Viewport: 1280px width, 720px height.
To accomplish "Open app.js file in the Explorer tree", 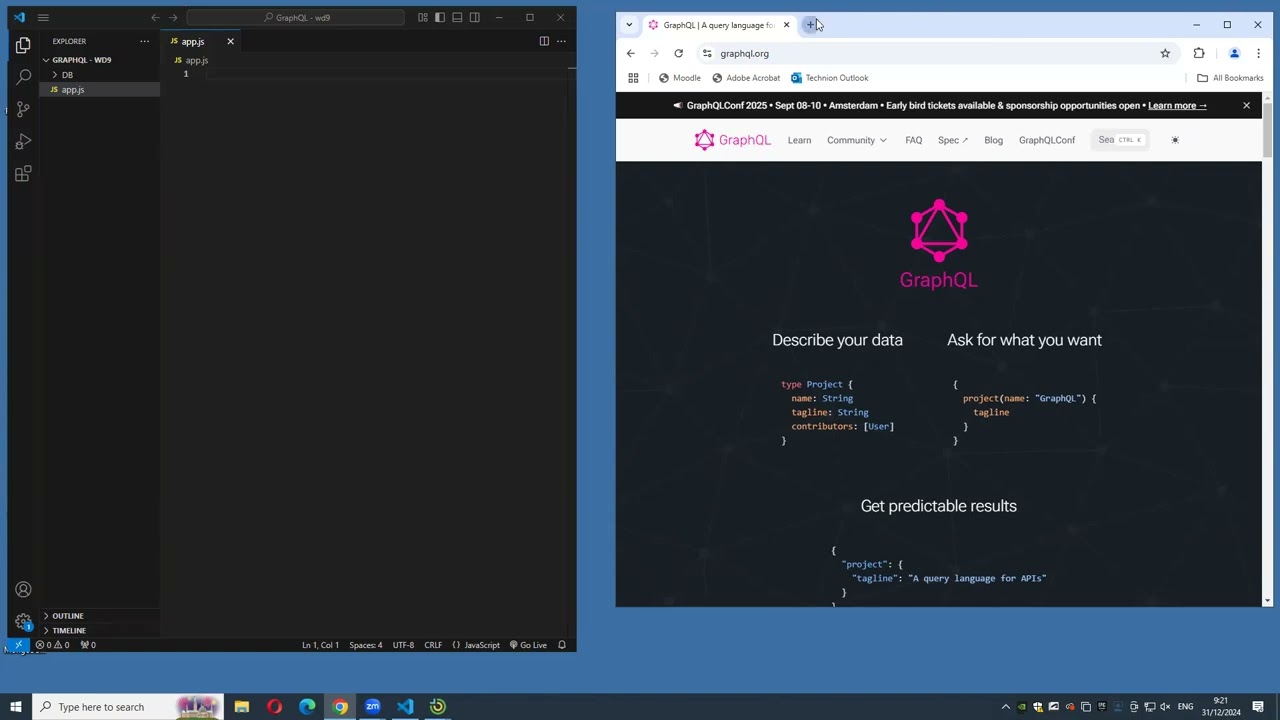I will [72, 90].
